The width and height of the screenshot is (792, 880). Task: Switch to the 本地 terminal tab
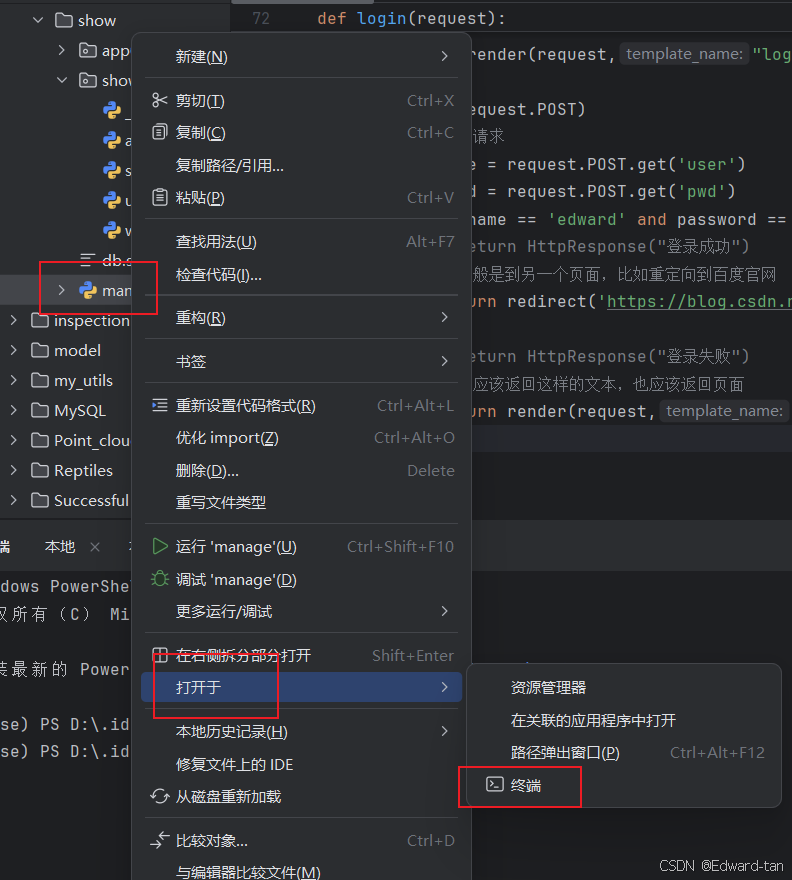click(59, 547)
